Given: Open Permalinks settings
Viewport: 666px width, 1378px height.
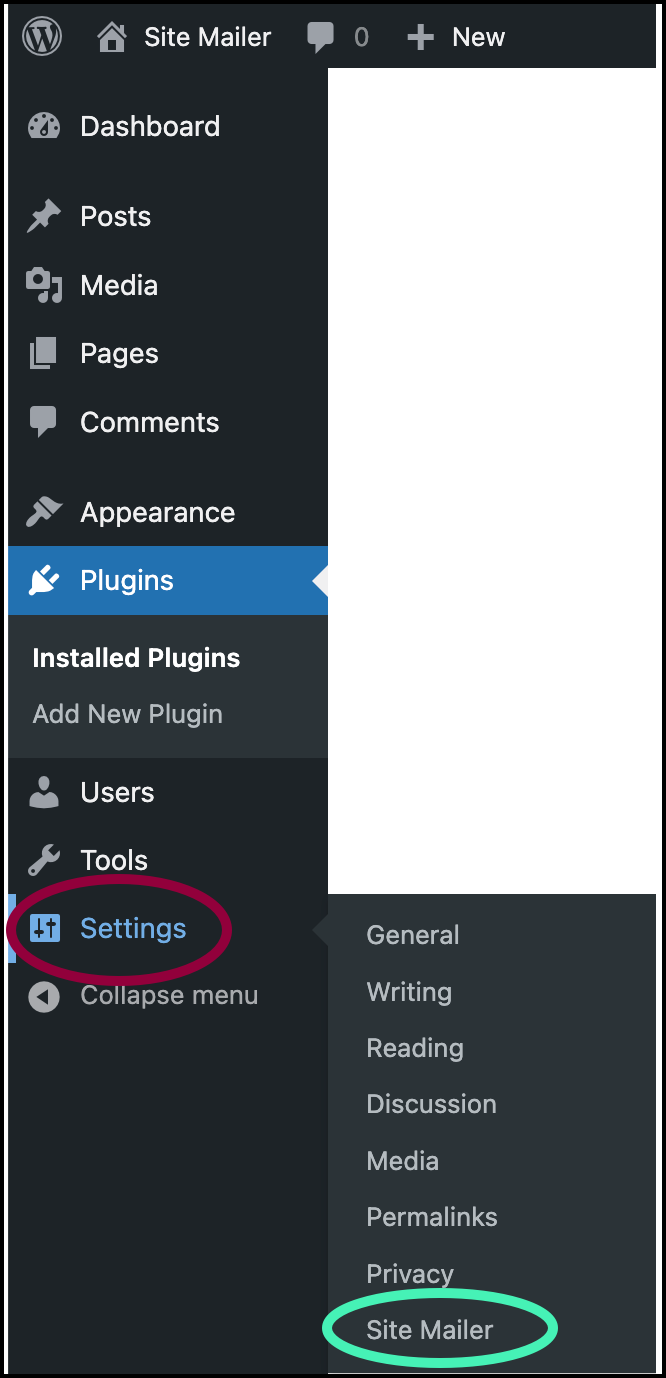Looking at the screenshot, I should click(432, 1217).
